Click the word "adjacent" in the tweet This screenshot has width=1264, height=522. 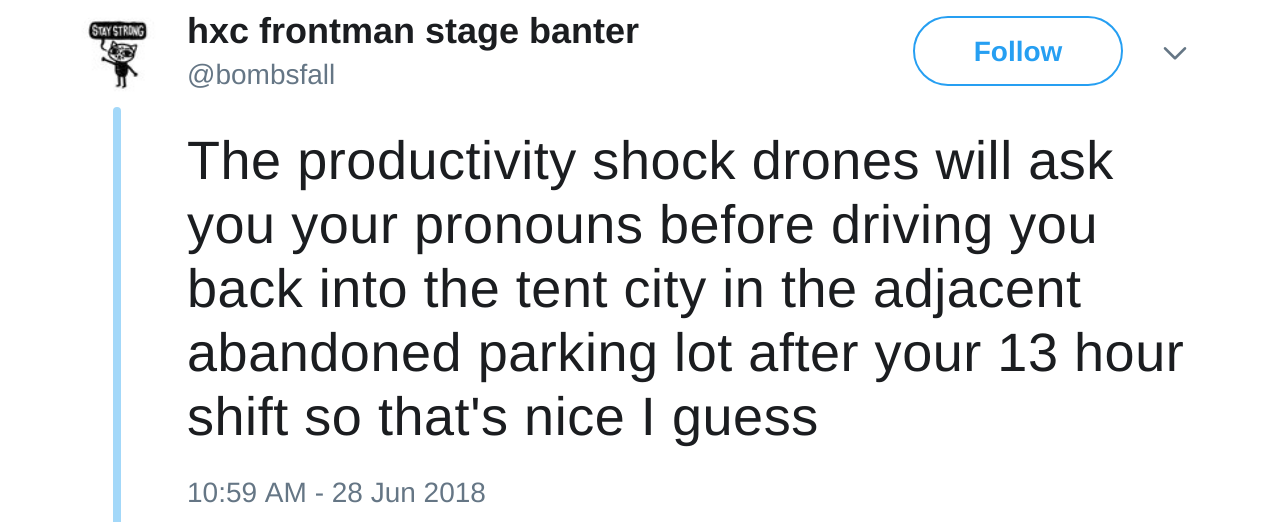[x=976, y=289]
